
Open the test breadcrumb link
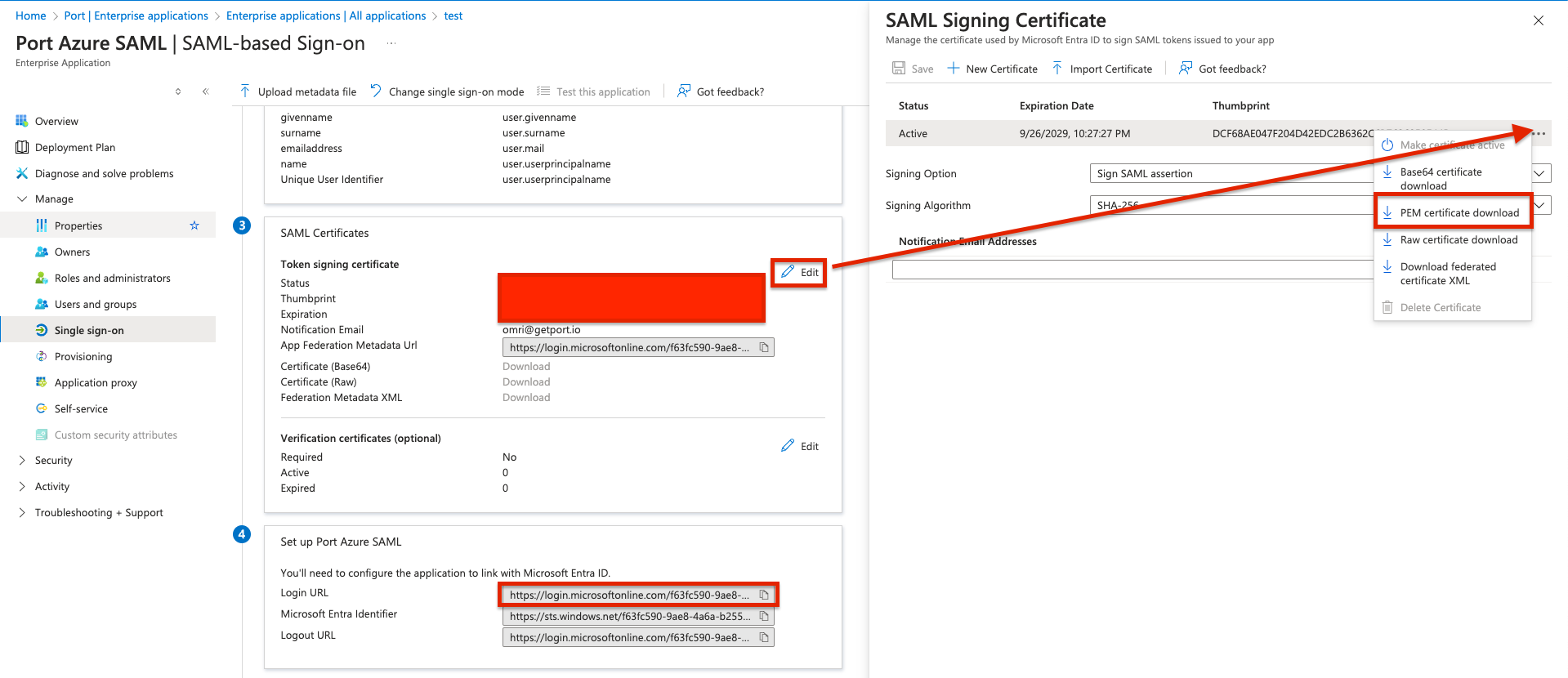[453, 16]
